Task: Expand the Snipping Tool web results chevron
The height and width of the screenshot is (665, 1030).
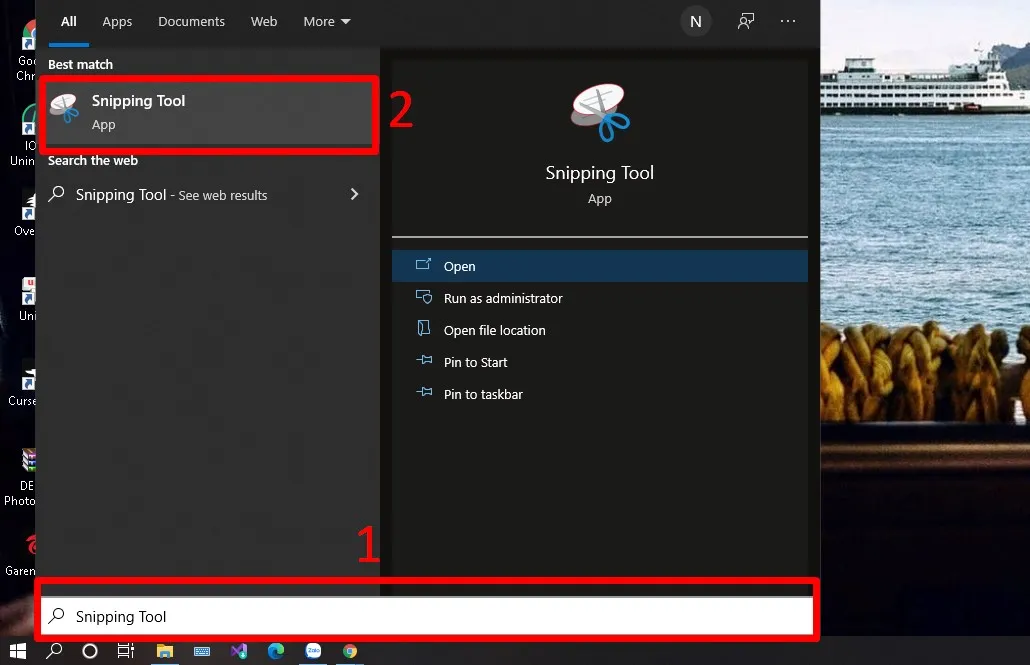Action: (x=354, y=194)
